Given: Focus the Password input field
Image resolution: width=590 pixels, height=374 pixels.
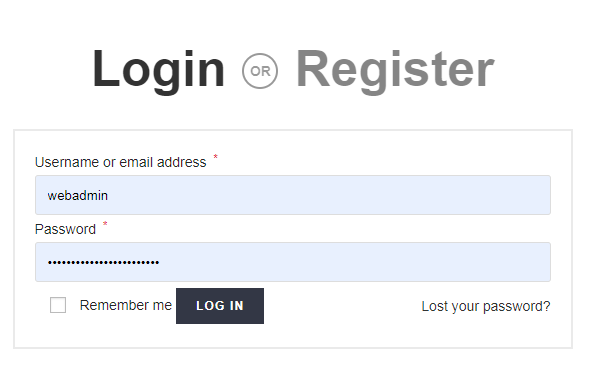Looking at the screenshot, I should click(293, 262).
